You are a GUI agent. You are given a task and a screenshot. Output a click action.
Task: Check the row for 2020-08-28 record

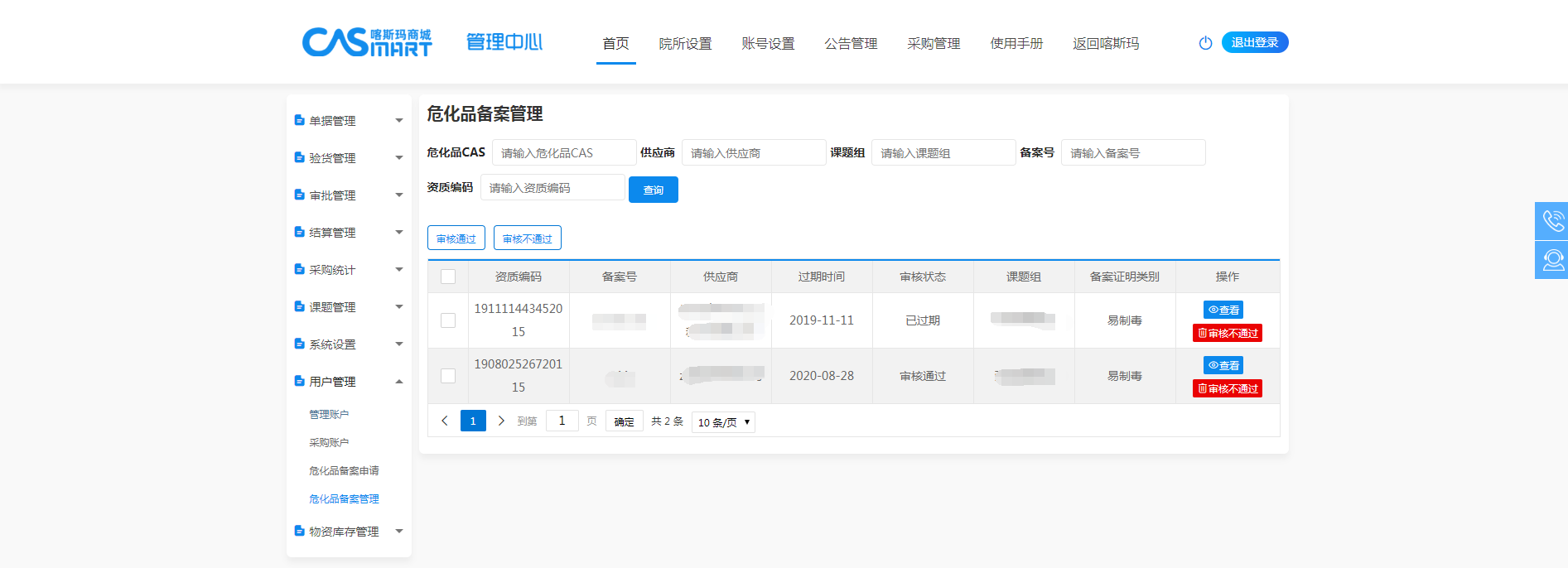pos(448,376)
